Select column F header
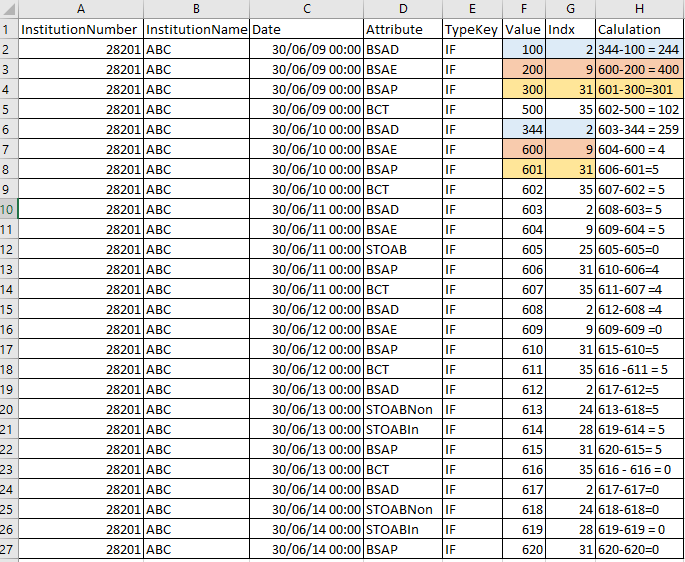The image size is (685, 562). point(524,9)
